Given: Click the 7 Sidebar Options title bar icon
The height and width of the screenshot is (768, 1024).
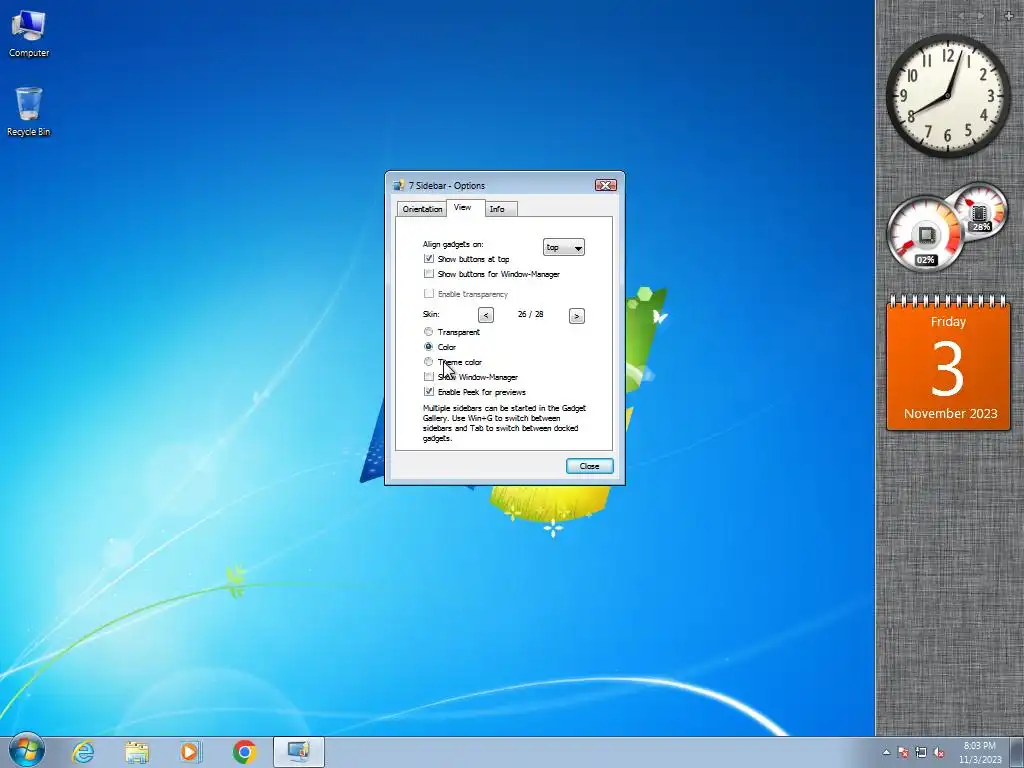Looking at the screenshot, I should coord(398,185).
